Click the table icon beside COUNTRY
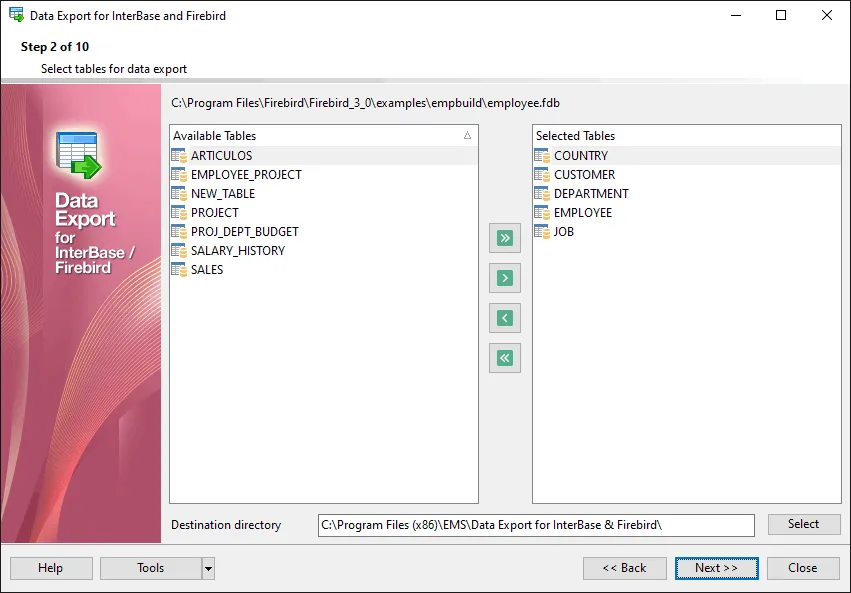The image size is (851, 593). pyautogui.click(x=542, y=156)
